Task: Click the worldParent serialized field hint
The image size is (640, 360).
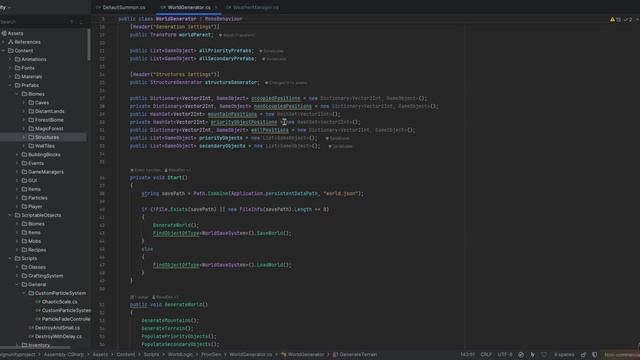Action: [x=237, y=36]
